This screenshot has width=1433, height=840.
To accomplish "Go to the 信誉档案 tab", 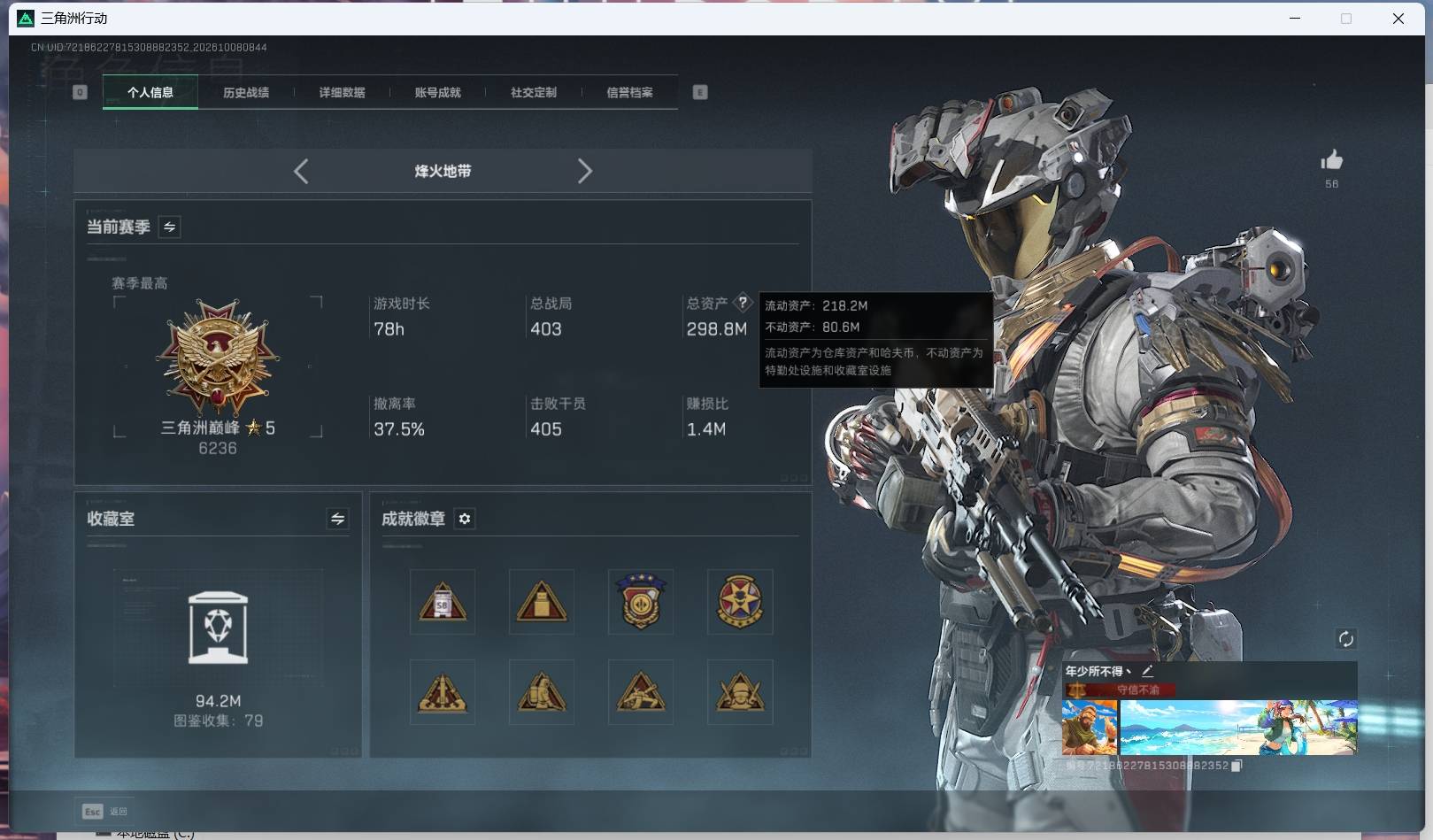I will pyautogui.click(x=629, y=92).
